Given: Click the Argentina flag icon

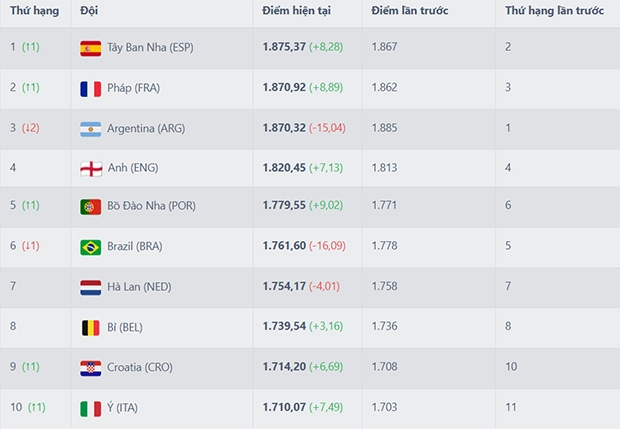Looking at the screenshot, I should (90, 128).
